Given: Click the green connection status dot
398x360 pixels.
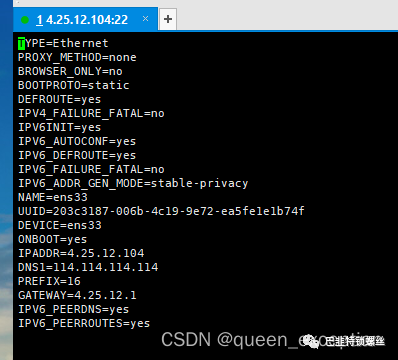Looking at the screenshot, I should (25, 20).
